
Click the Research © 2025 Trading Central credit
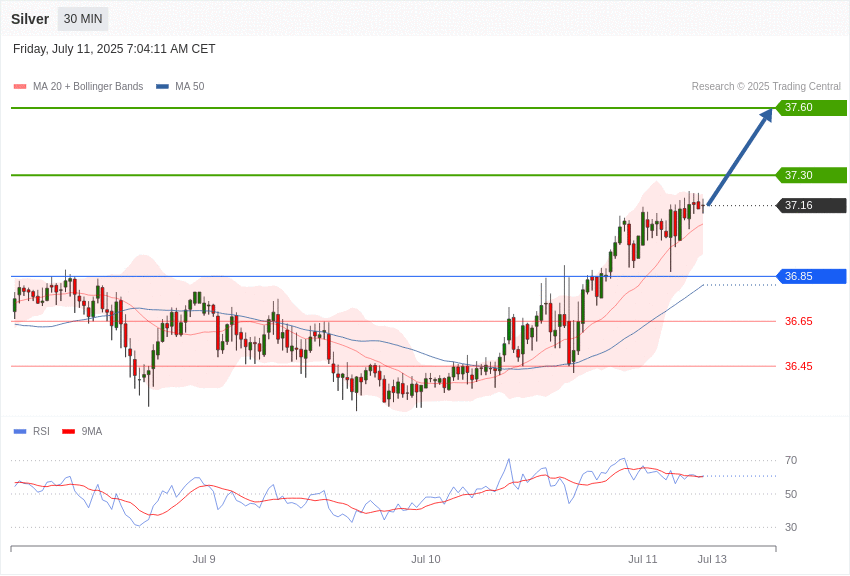coord(766,86)
